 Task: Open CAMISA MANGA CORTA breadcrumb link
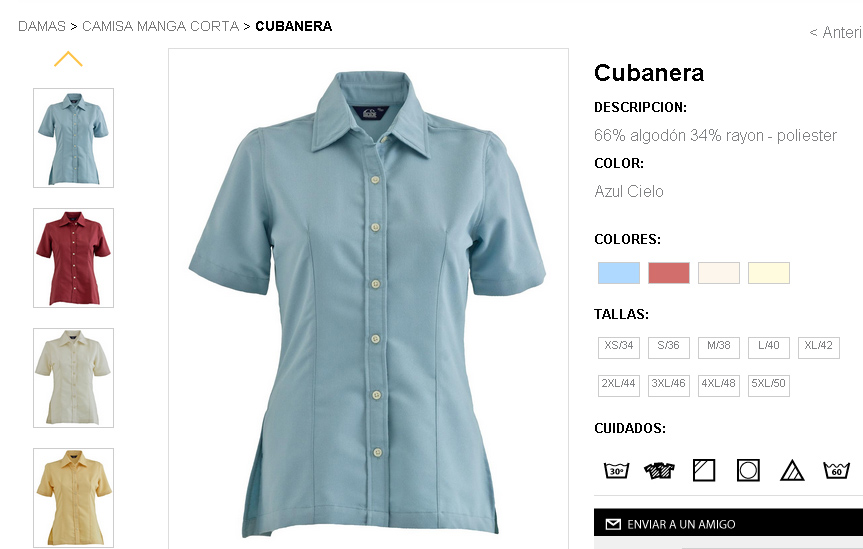160,26
